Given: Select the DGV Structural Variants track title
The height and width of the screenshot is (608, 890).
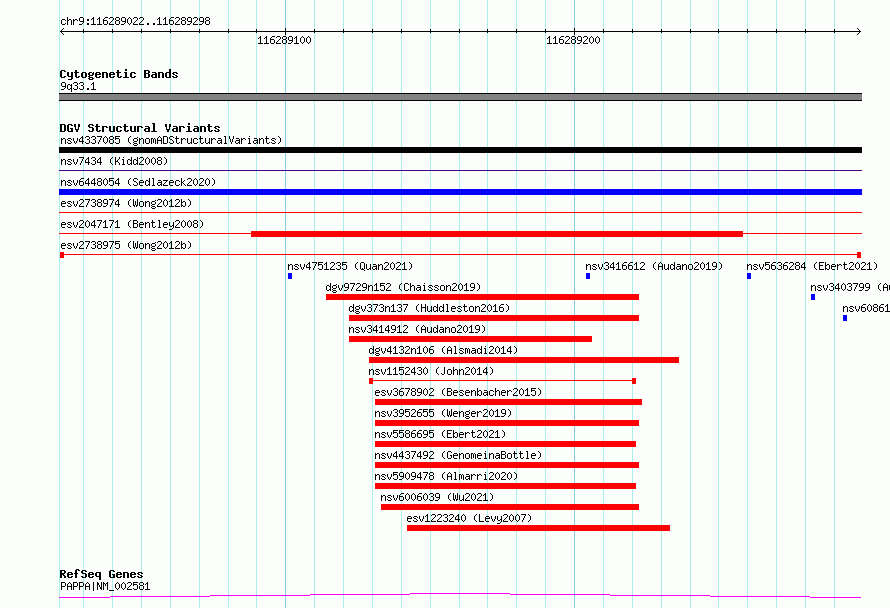Looking at the screenshot, I should [140, 128].
